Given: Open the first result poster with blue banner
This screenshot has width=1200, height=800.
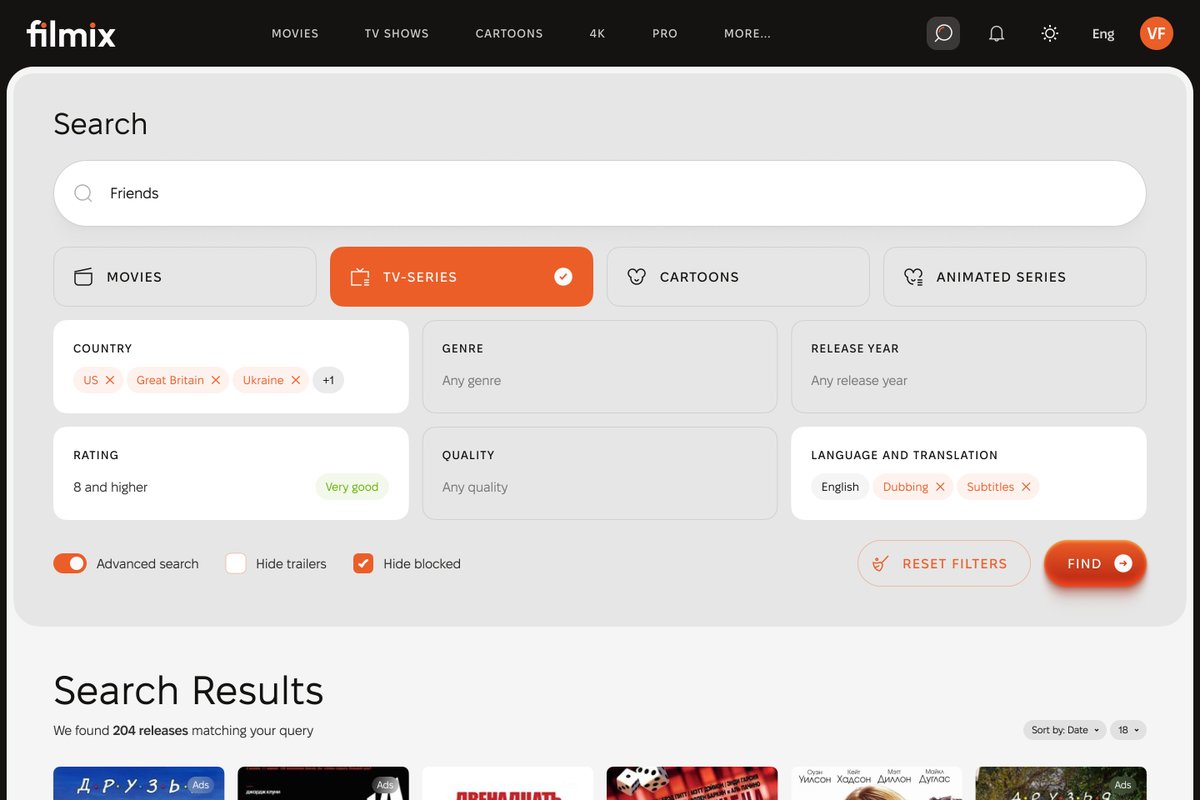Looking at the screenshot, I should tap(139, 783).
